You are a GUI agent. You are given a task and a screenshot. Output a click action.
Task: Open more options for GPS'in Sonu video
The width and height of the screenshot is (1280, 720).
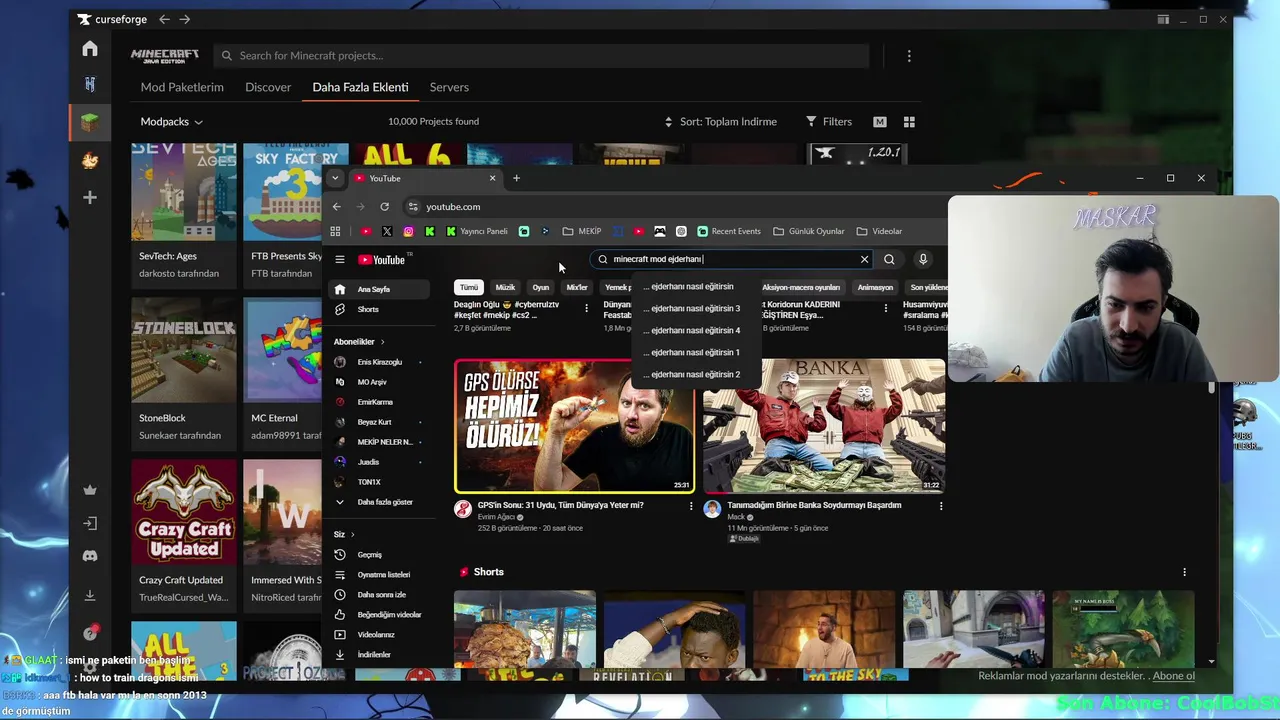[x=690, y=506]
